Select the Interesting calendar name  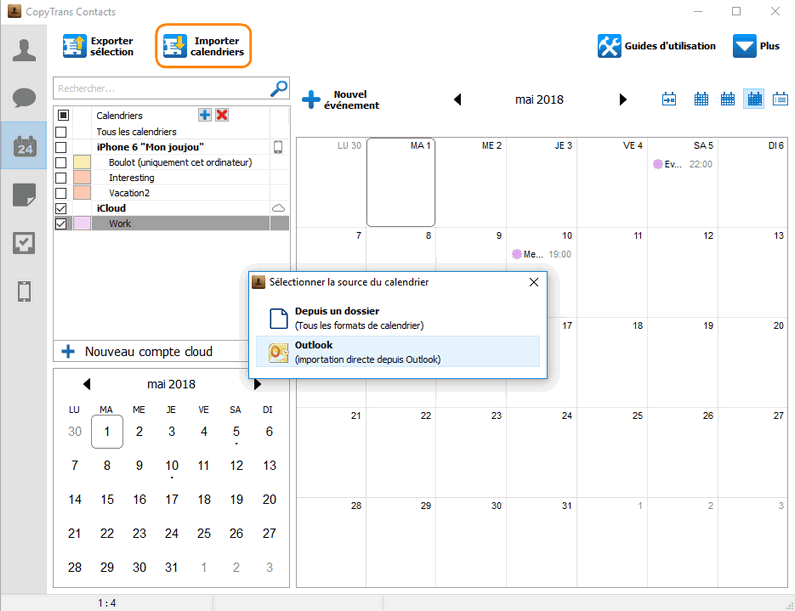pos(131,178)
